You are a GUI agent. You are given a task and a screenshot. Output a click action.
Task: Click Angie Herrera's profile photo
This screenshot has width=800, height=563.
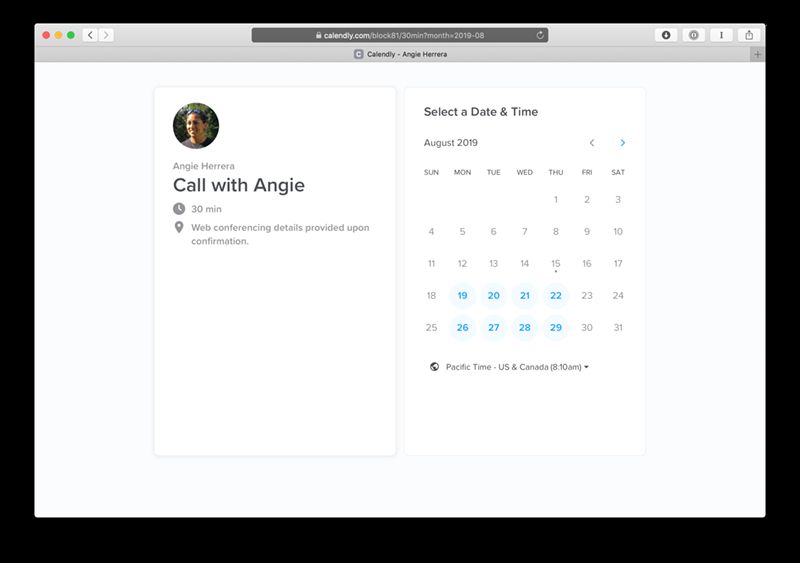pos(196,126)
